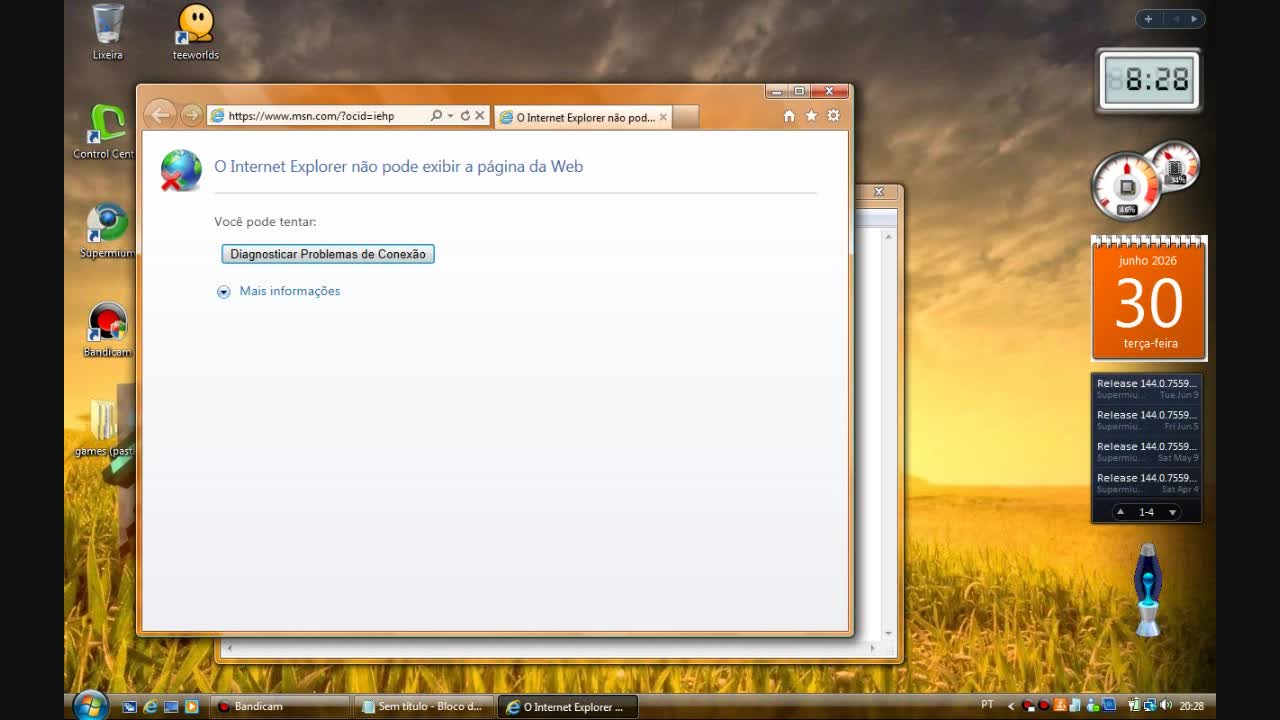Click the Home icon in Internet Explorer
The width and height of the screenshot is (1280, 720).
789,116
